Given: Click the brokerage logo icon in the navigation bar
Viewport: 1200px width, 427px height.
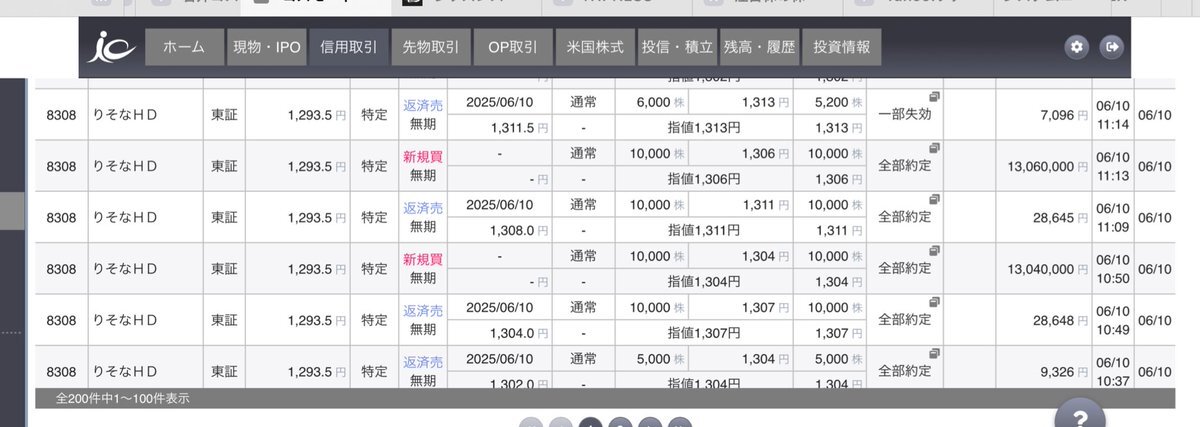Looking at the screenshot, I should (110, 47).
